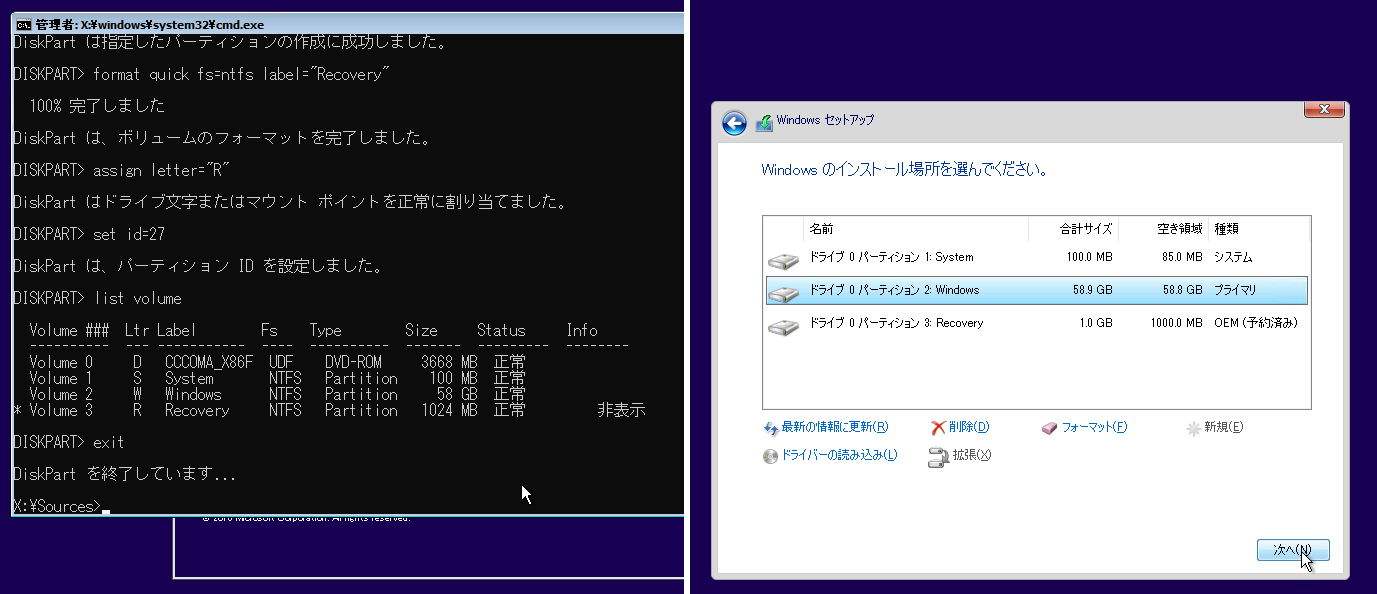Click the cmd.exe title bar icon
The image size is (1377, 594).
coord(23,24)
